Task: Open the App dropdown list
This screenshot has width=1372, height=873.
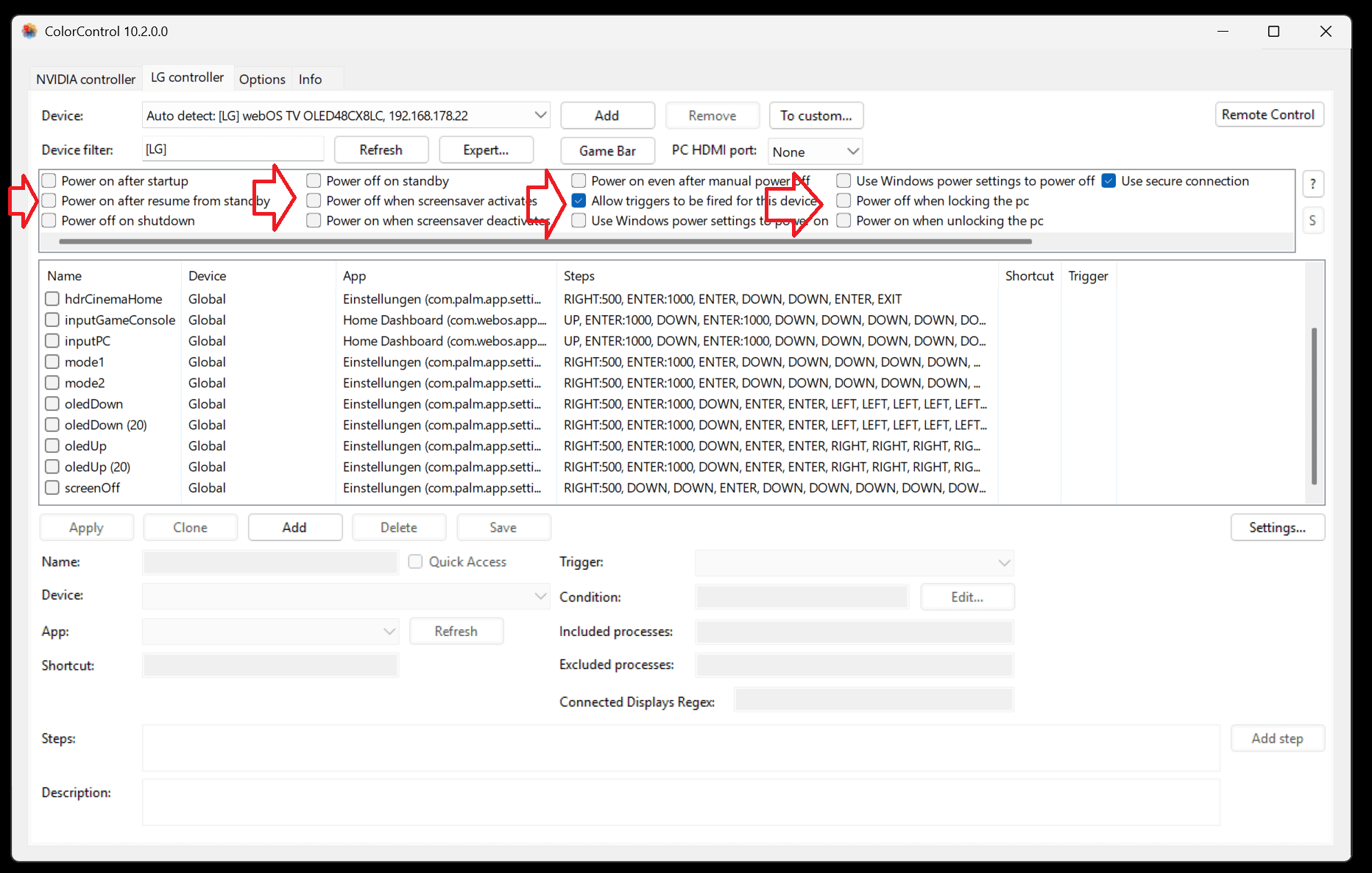Action: point(271,632)
